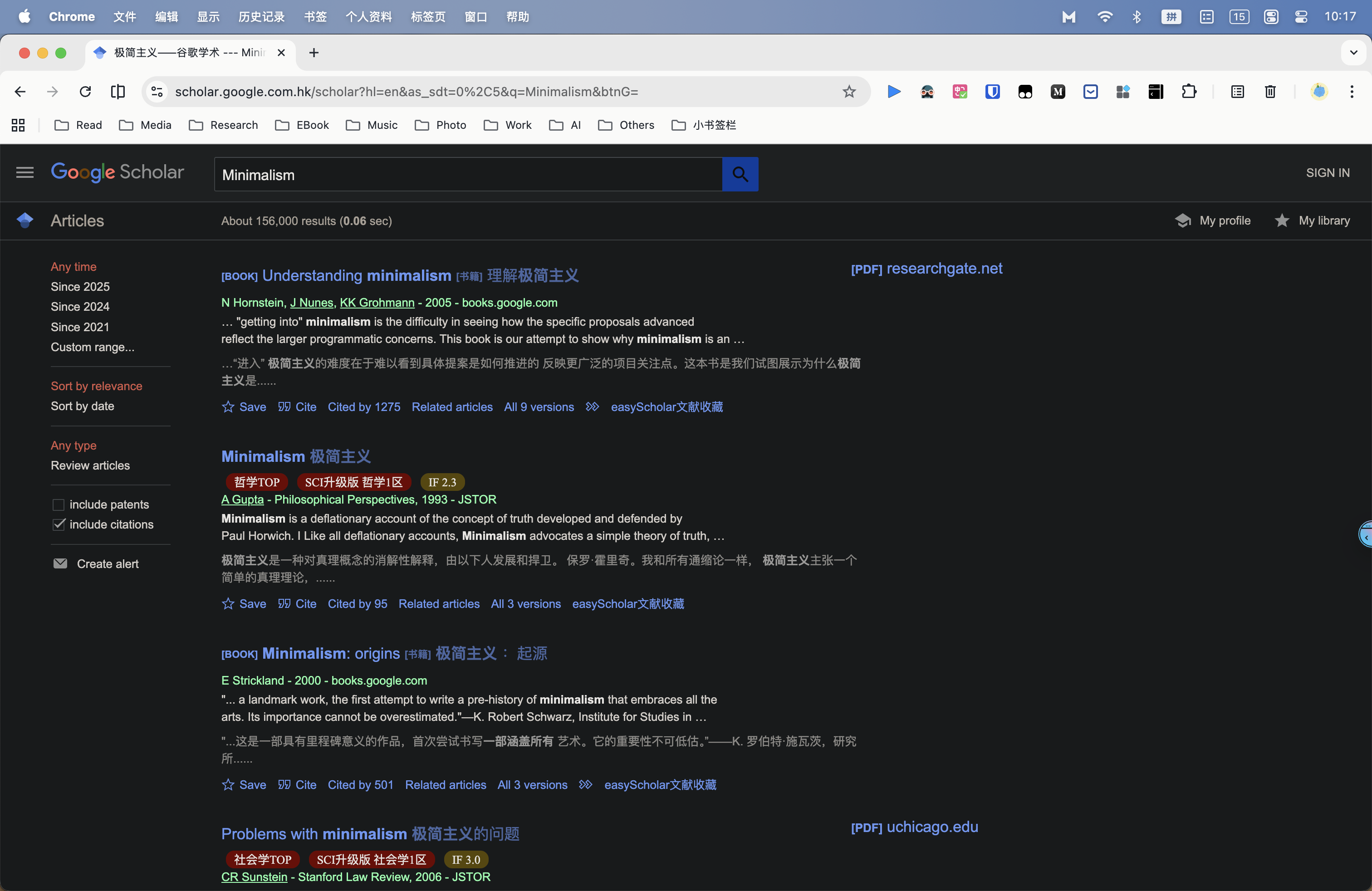Open the browser extensions puzzle piece menu
The image size is (1372, 891).
(1189, 92)
